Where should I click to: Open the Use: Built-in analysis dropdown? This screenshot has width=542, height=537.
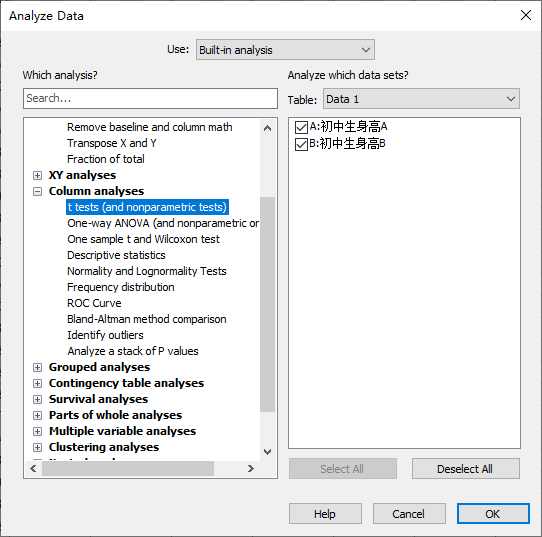click(285, 50)
